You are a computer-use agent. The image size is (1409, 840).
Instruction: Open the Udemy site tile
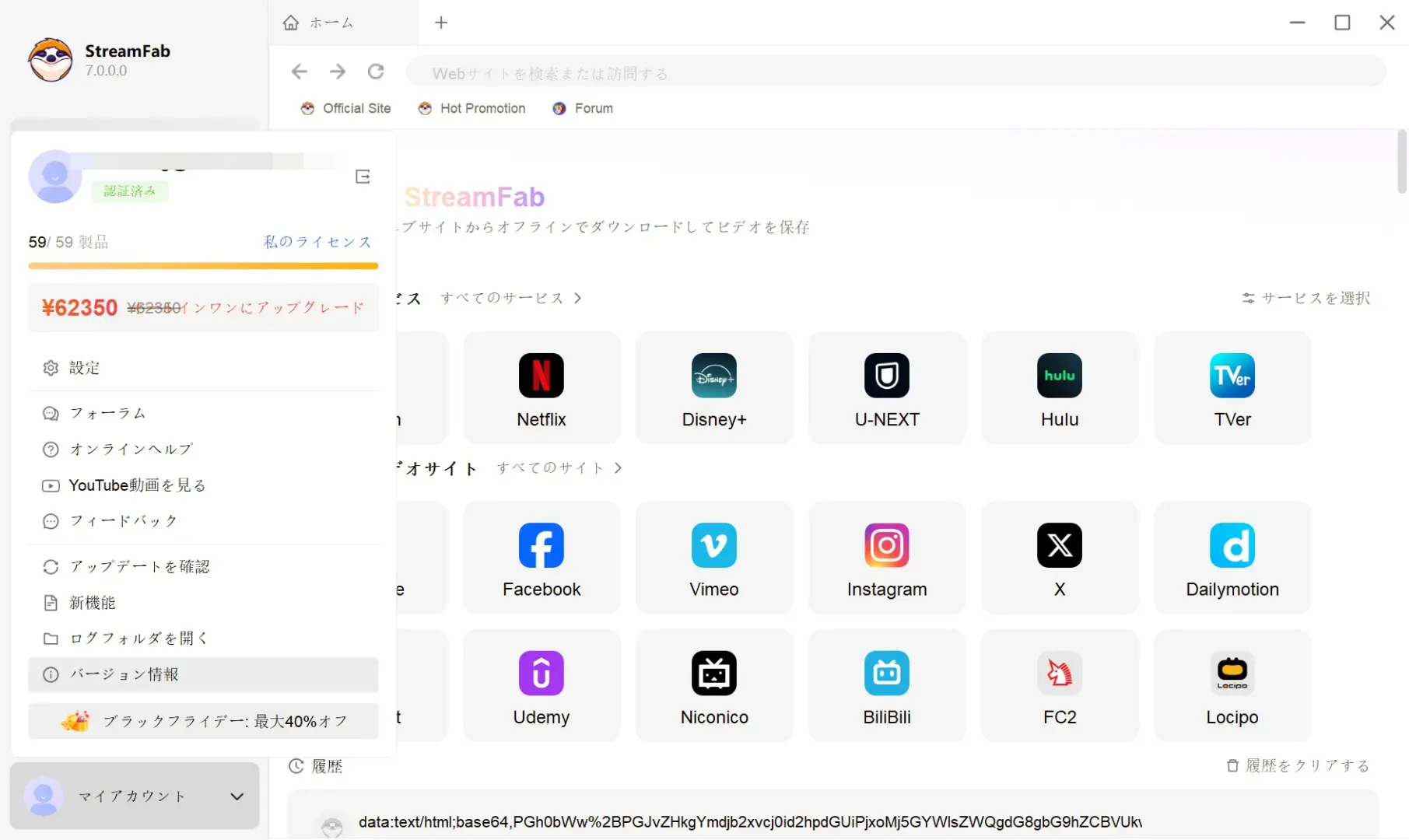(x=542, y=686)
